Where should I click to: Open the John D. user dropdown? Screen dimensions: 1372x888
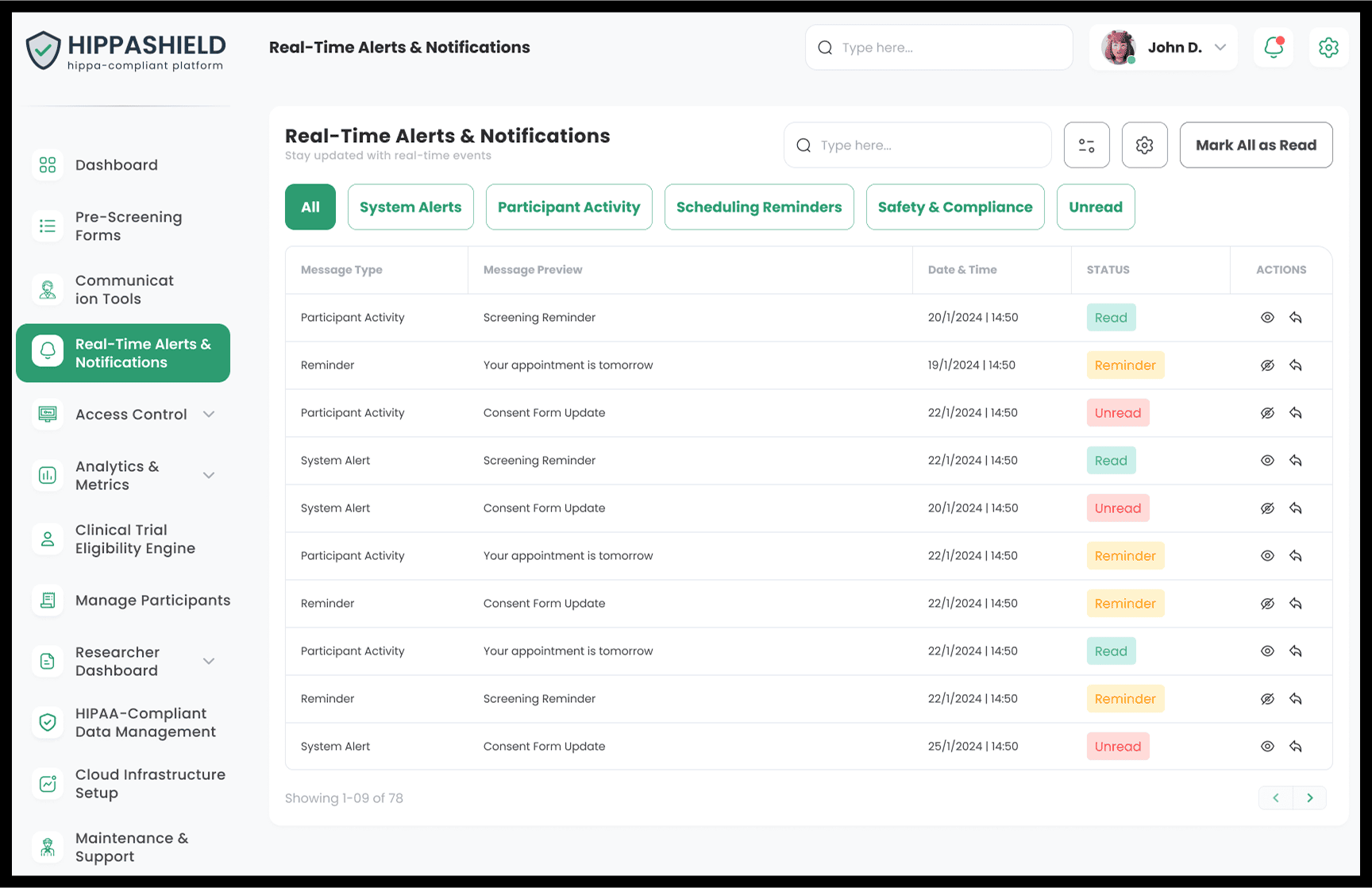(1220, 48)
